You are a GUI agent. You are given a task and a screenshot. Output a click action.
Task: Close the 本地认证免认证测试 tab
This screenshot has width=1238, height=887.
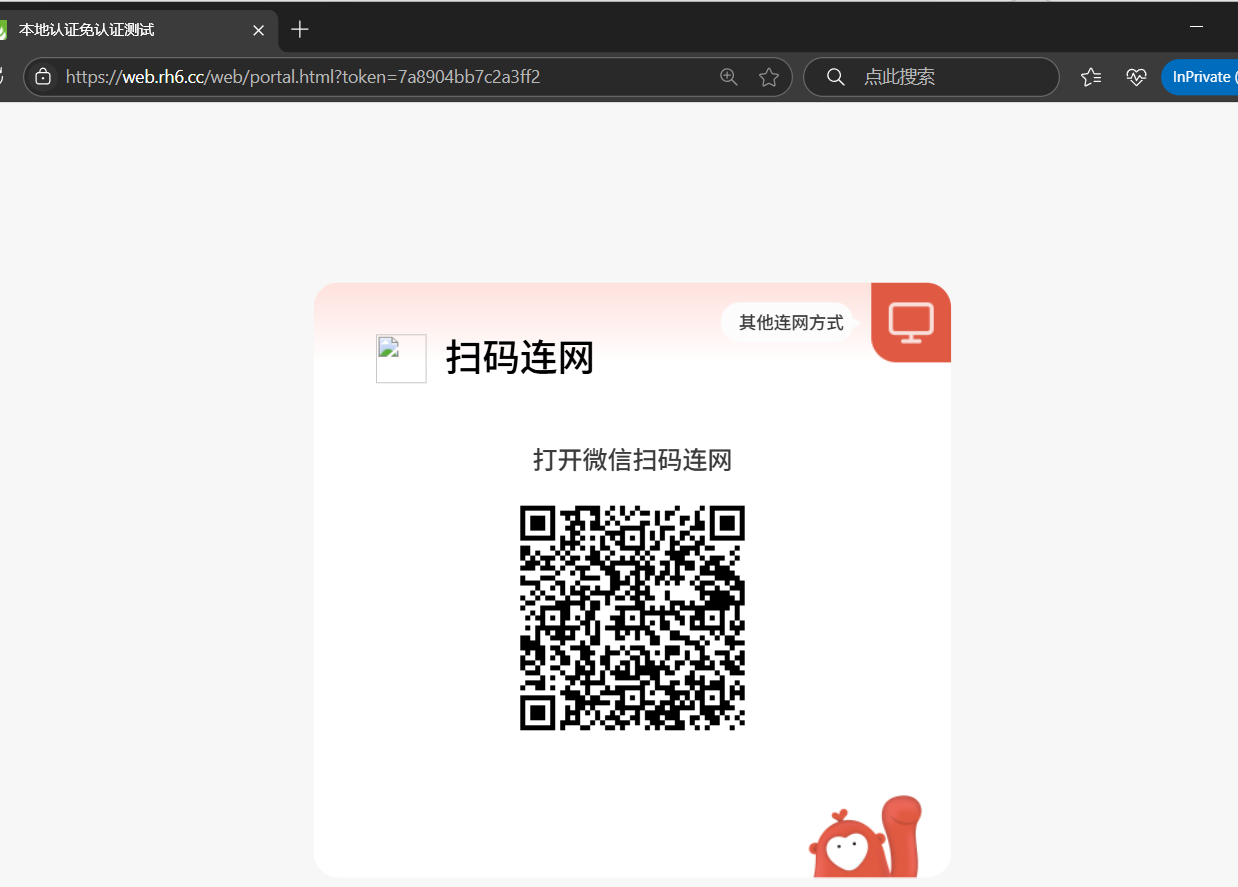tap(258, 30)
